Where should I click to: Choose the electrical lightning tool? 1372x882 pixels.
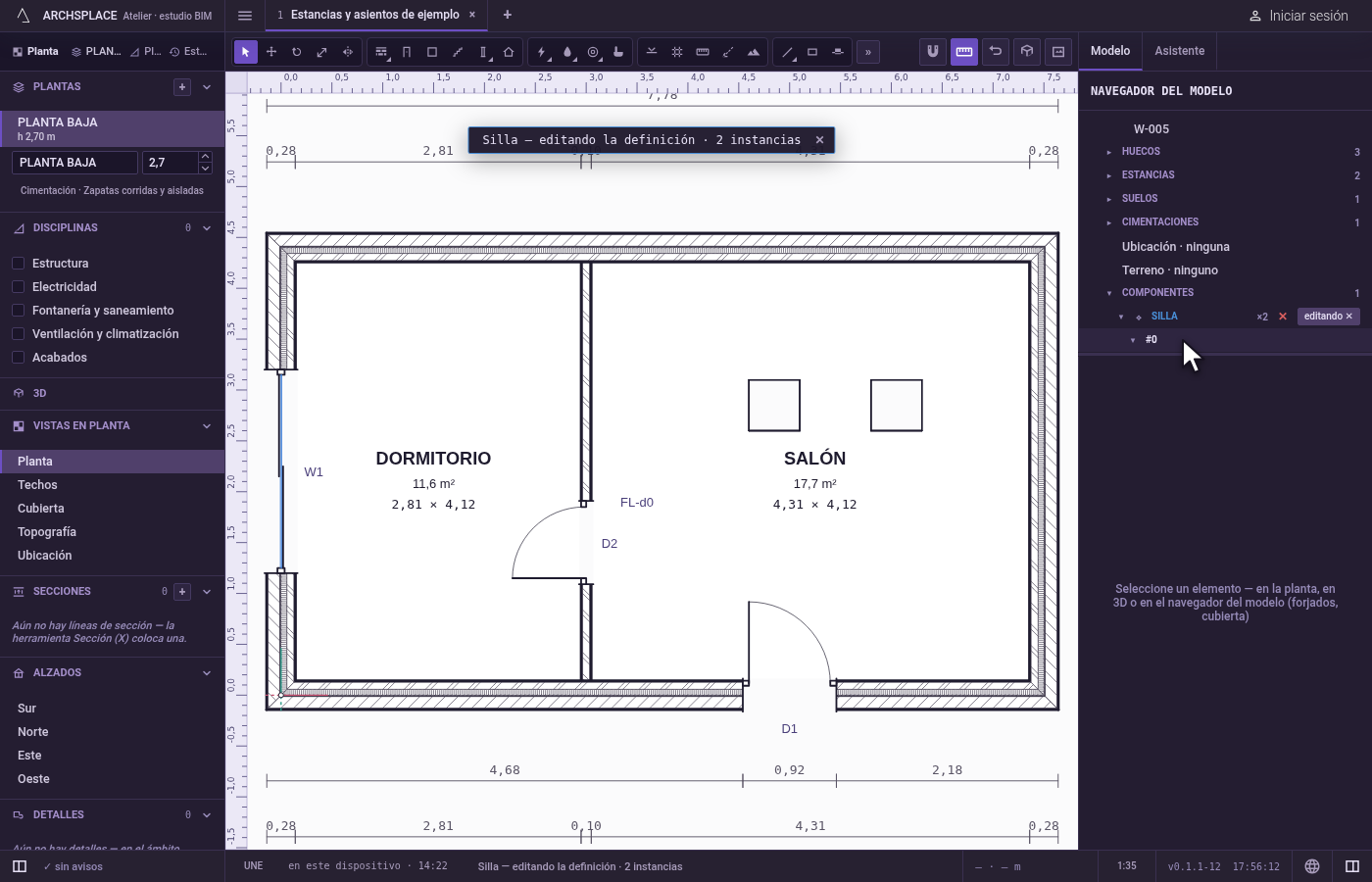(542, 52)
